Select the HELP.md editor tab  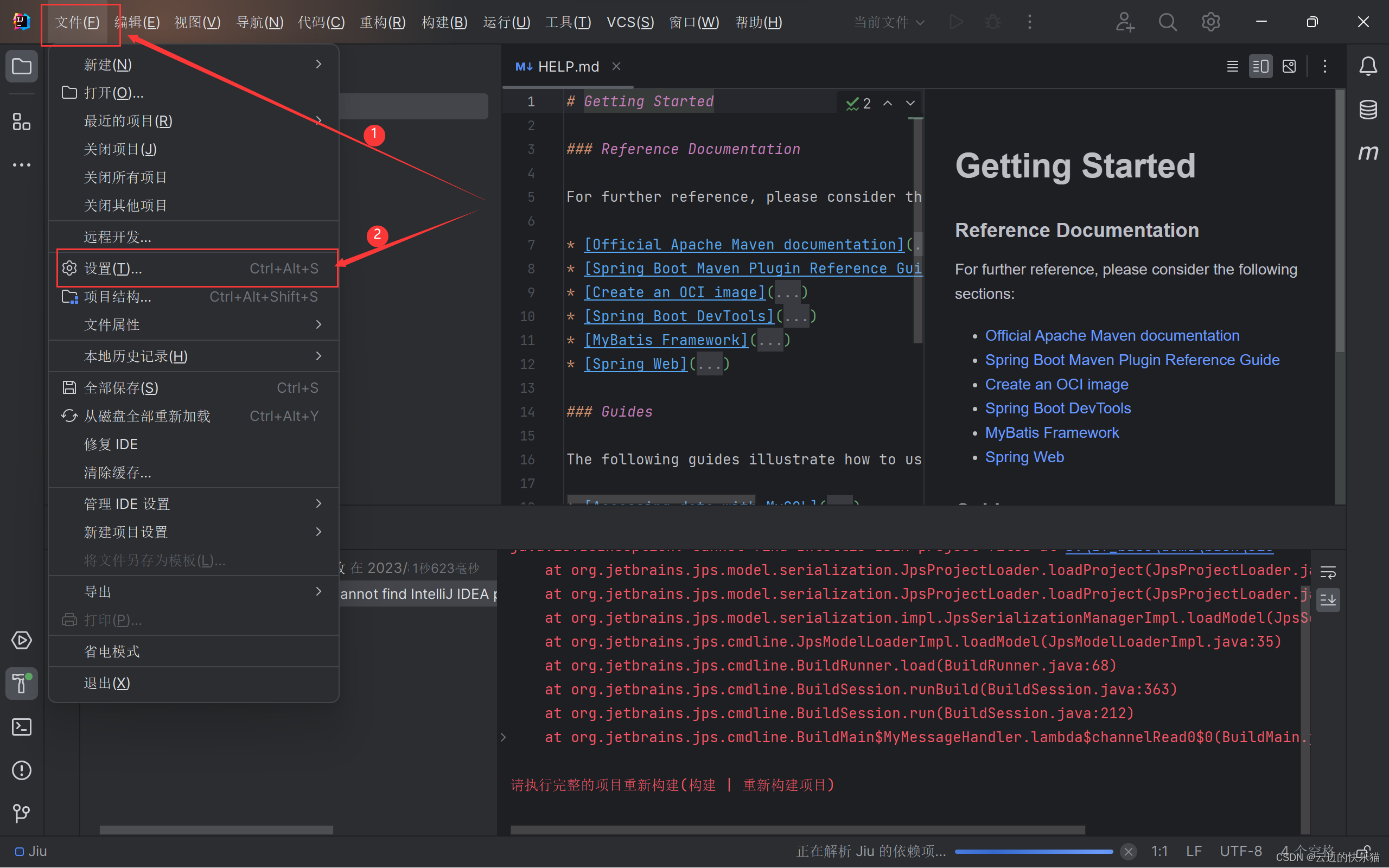[568, 67]
